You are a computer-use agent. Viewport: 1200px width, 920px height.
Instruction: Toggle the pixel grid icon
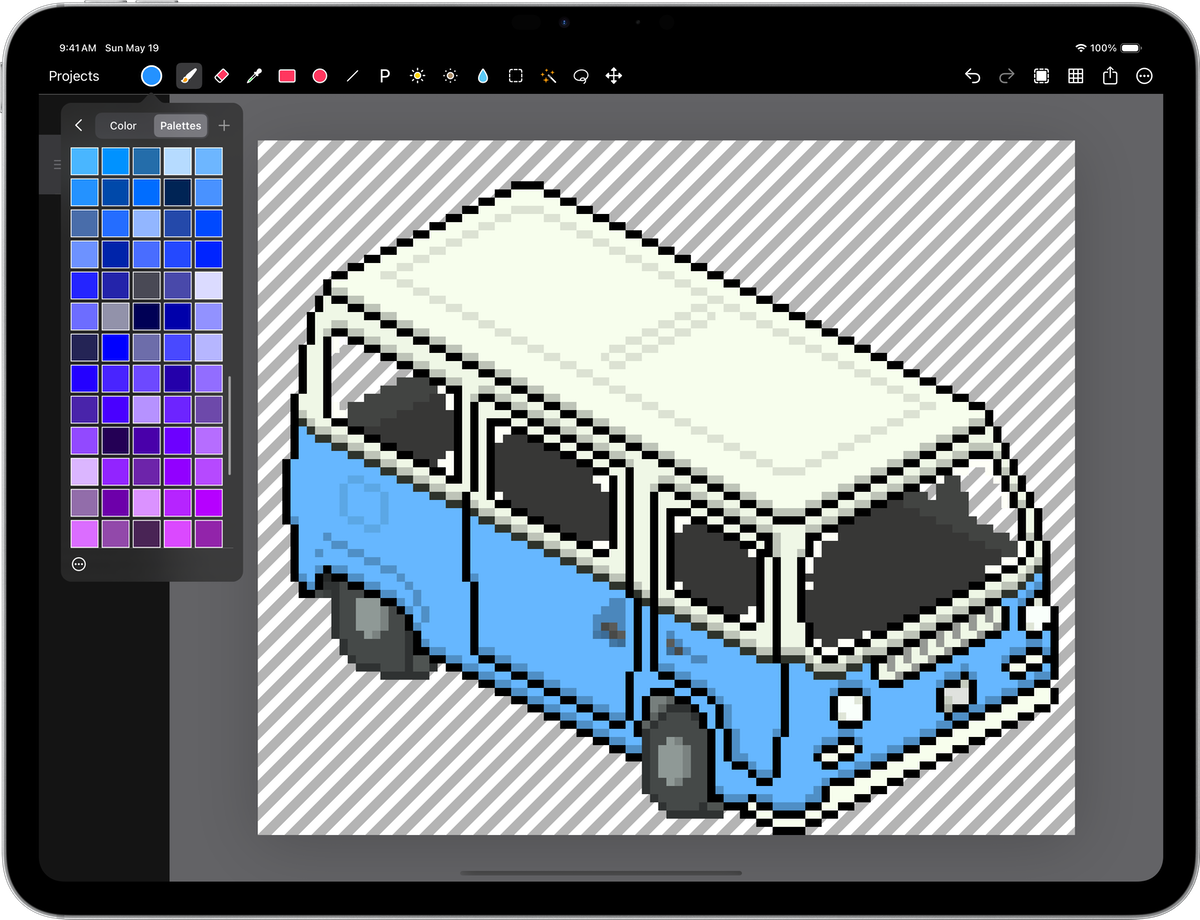pos(1076,76)
